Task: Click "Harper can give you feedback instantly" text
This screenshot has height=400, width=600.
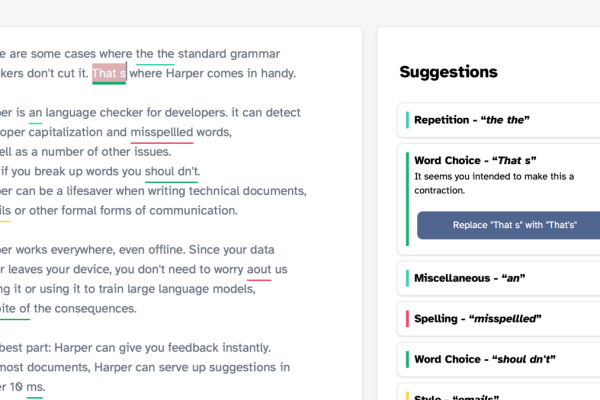Action: [x=162, y=348]
